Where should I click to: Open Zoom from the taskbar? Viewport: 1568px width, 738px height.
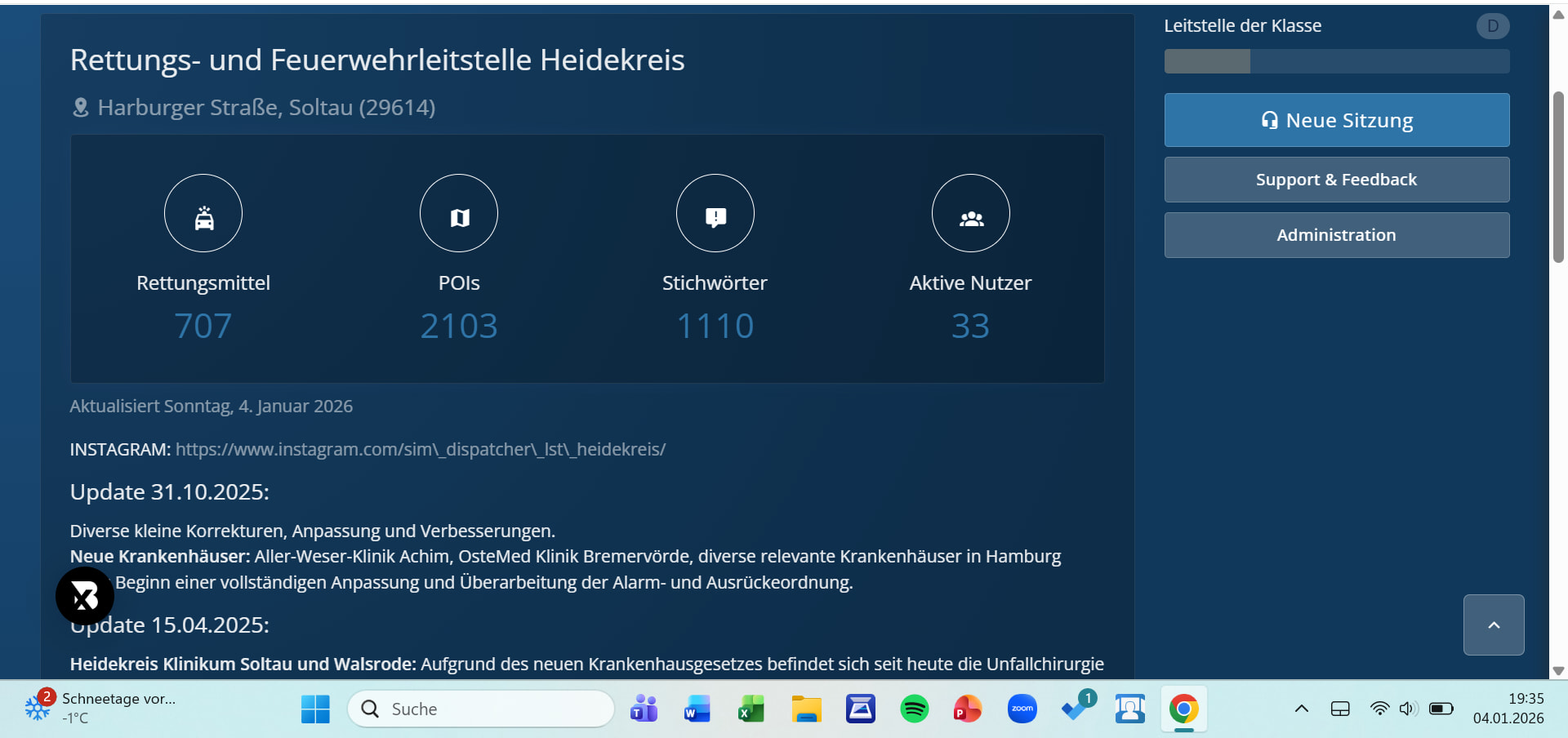click(x=1022, y=709)
